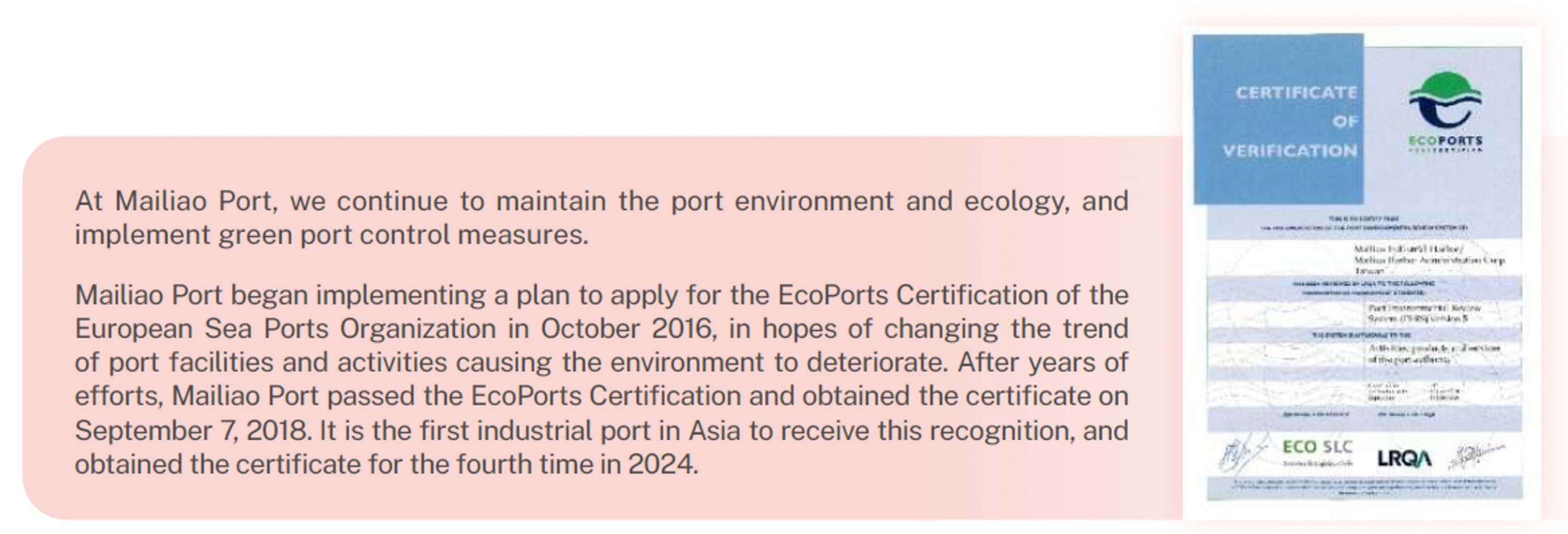This screenshot has height=534, width=1568.
Task: Click "European Sea Ports Organization" in the paragraph
Action: pos(285,330)
